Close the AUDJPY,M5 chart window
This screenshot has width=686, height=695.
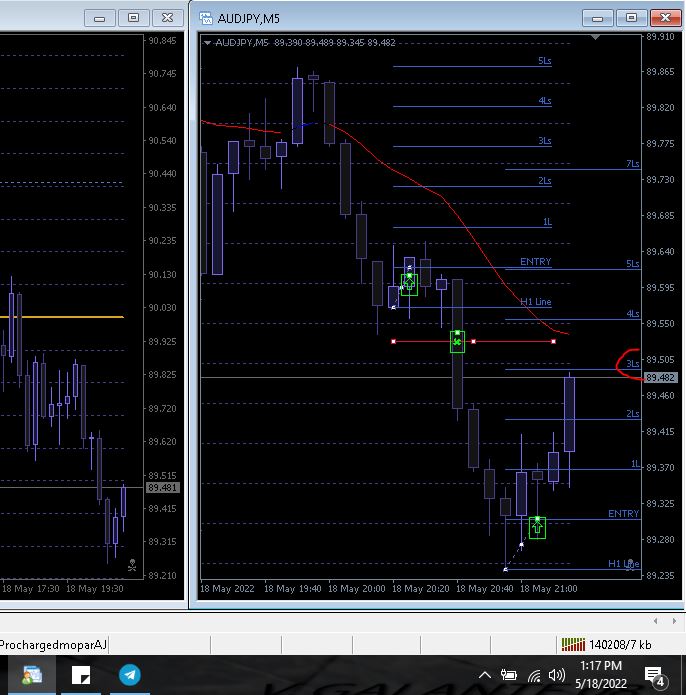pyautogui.click(x=666, y=18)
